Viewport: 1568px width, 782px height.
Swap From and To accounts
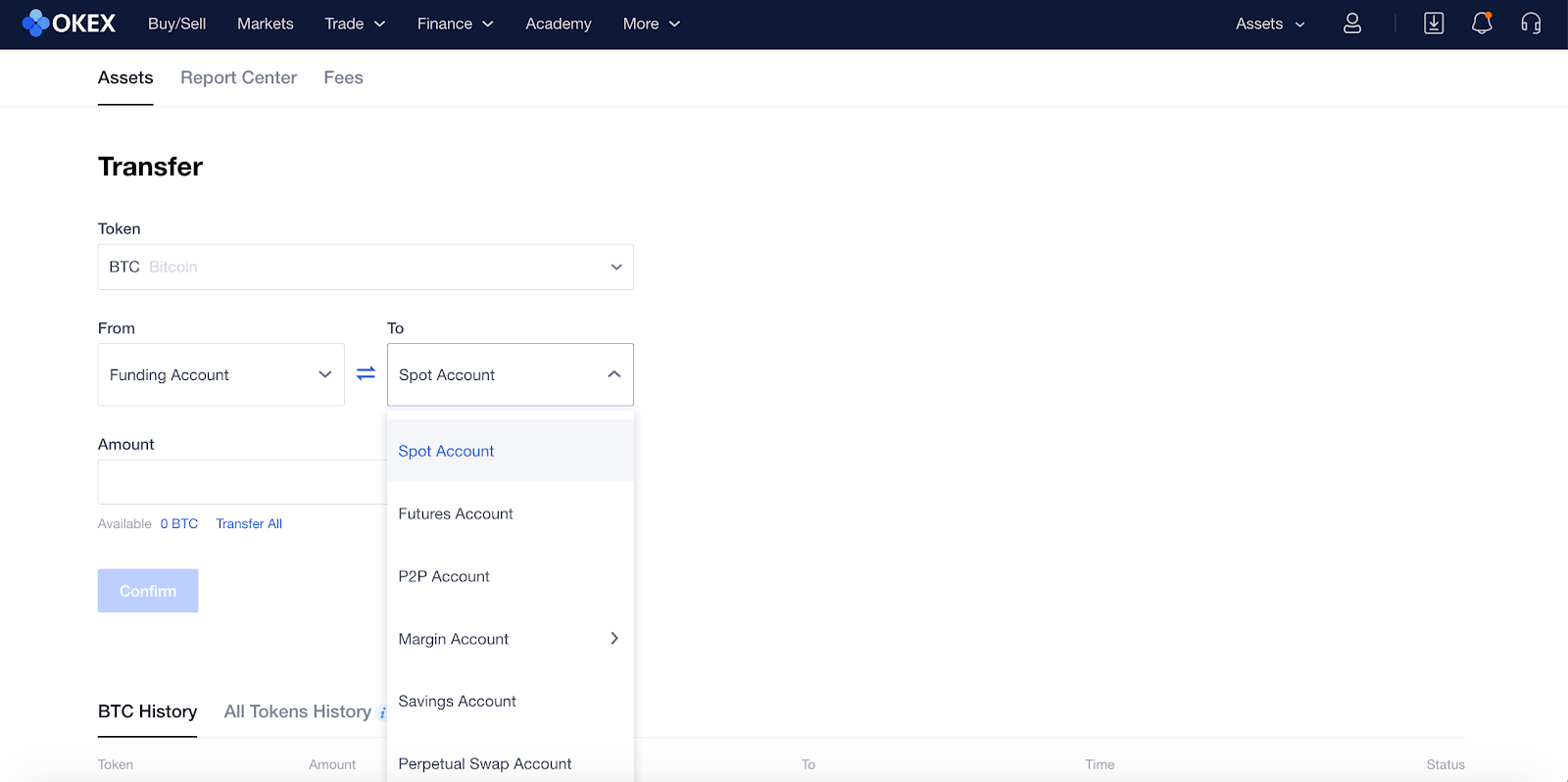point(366,374)
